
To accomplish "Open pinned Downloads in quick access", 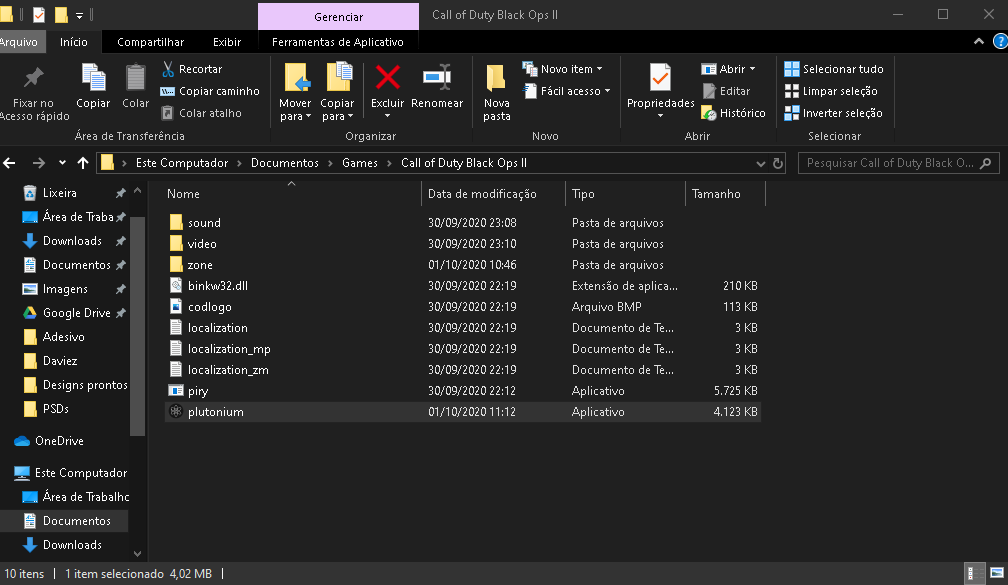I will pos(72,241).
